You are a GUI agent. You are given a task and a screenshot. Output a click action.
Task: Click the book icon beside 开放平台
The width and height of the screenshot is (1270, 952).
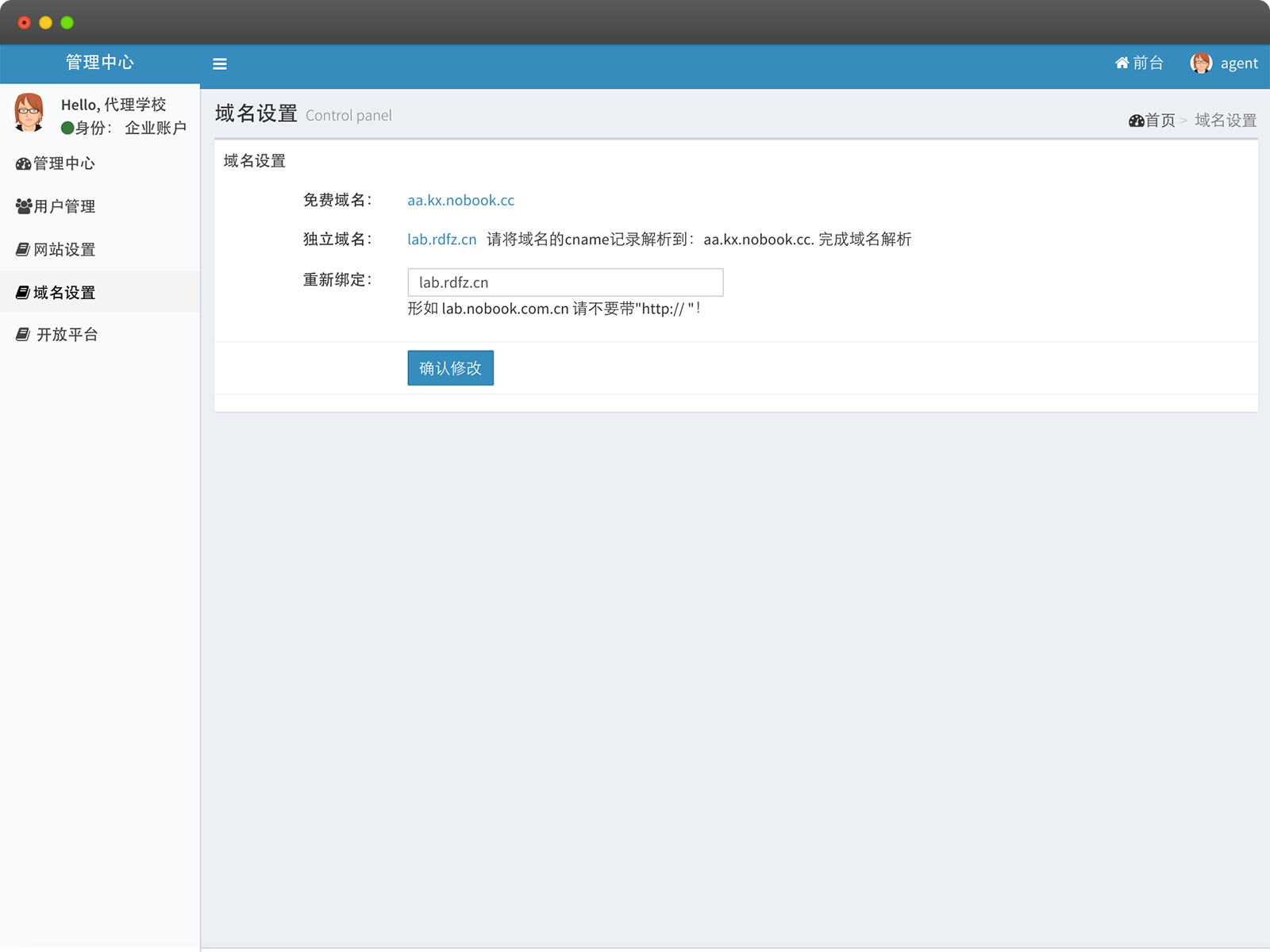point(23,335)
